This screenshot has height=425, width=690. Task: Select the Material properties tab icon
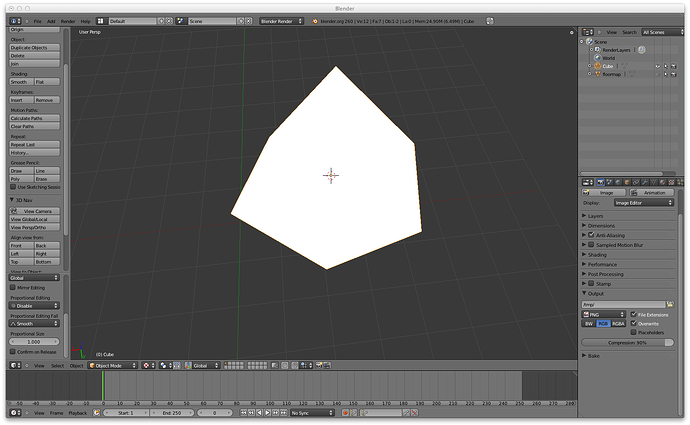tap(662, 182)
